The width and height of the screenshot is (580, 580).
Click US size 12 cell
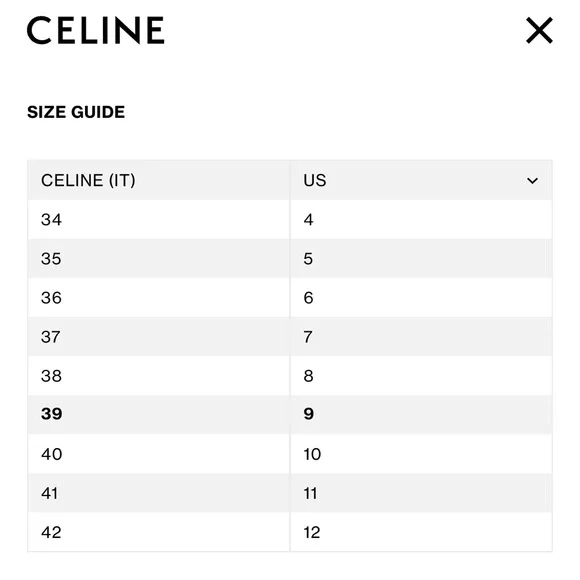421,532
